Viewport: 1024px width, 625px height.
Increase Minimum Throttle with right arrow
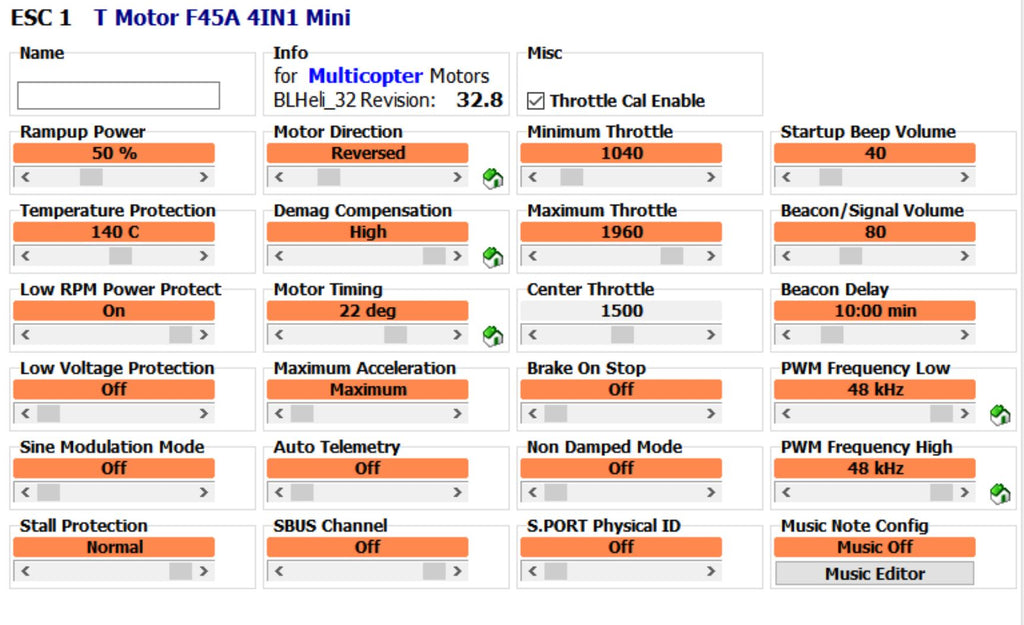[x=711, y=177]
